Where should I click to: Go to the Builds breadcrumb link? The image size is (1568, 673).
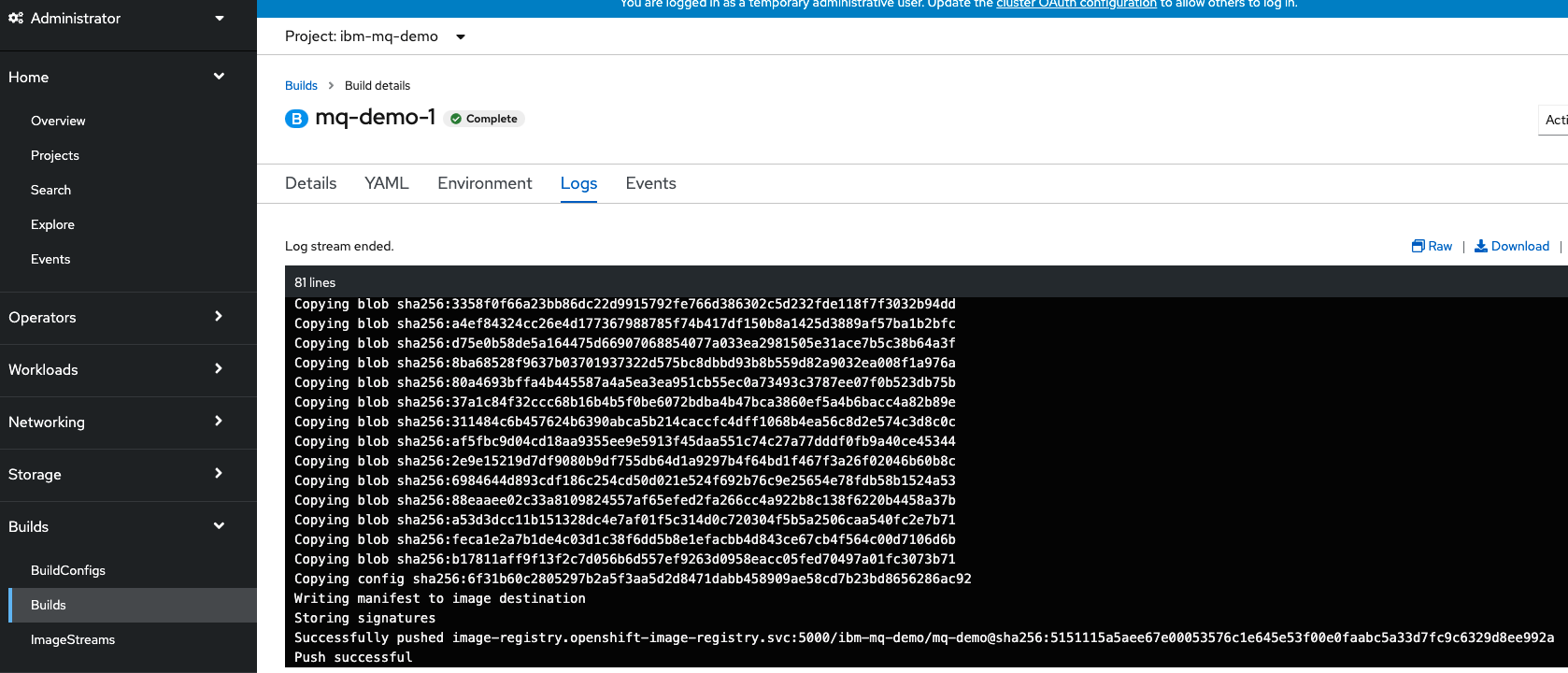[301, 85]
